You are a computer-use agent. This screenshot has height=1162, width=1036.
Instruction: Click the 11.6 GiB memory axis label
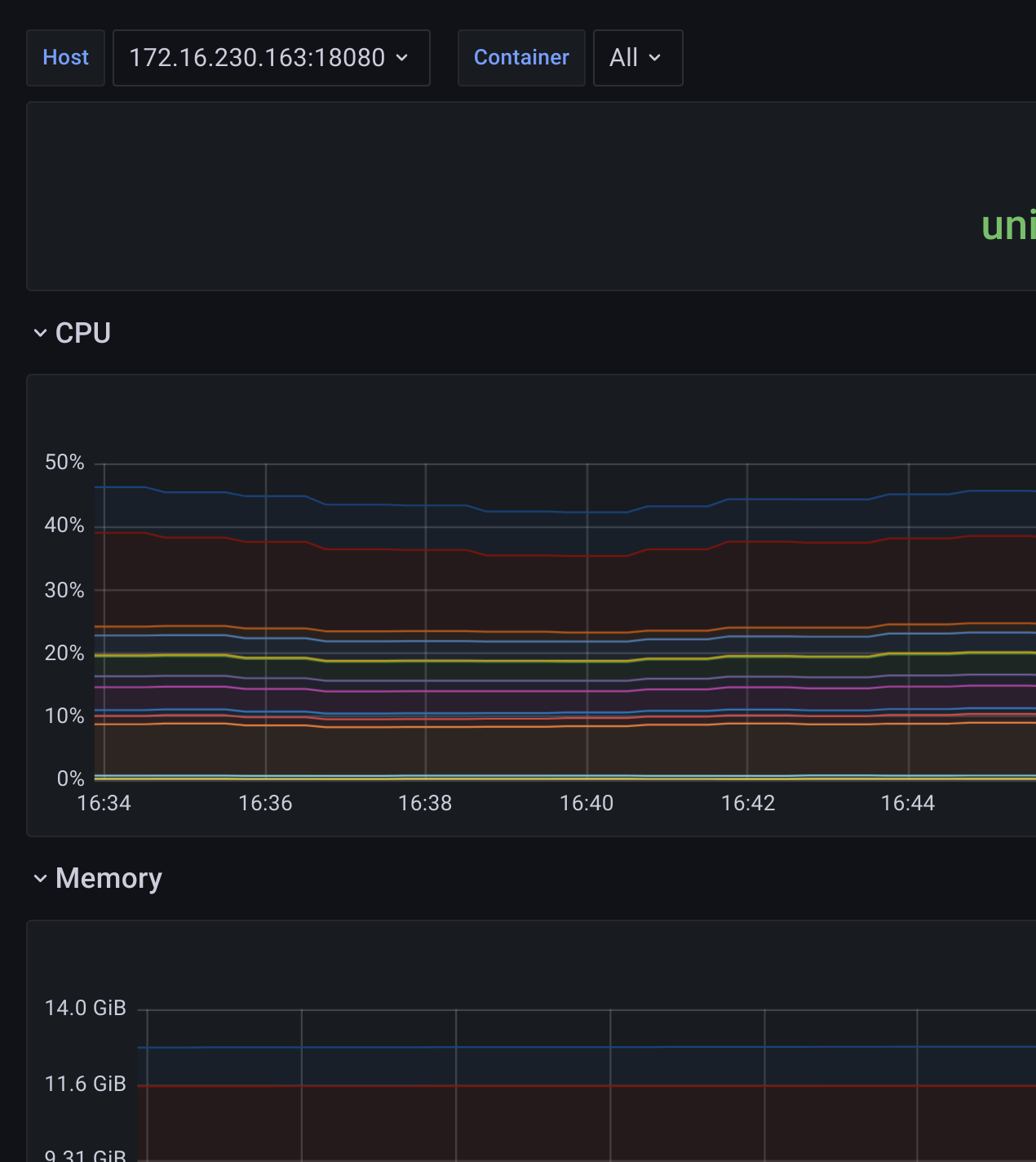coord(86,1084)
